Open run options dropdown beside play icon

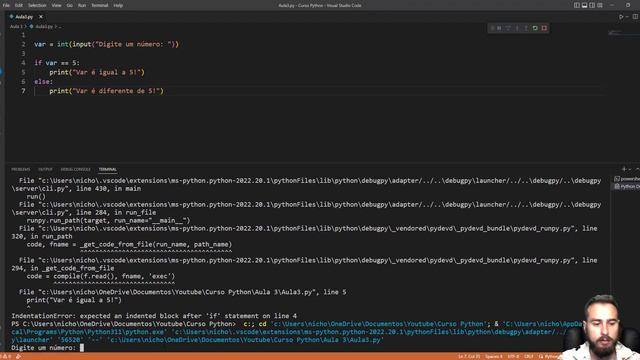(627, 17)
